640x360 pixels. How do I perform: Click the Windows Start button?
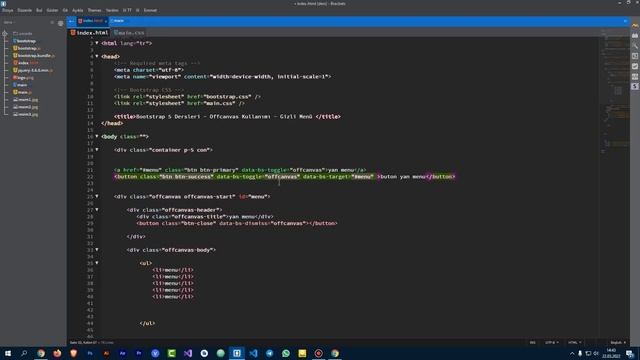pyautogui.click(x=8, y=353)
